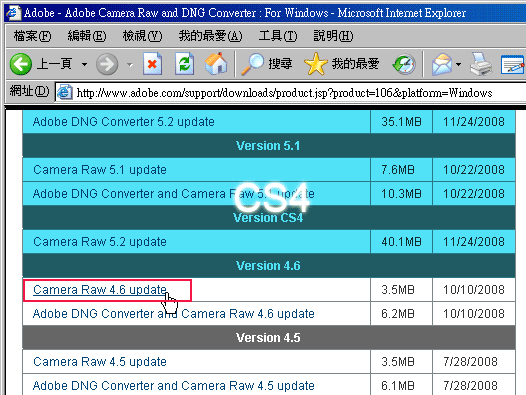526x395 pixels.
Task: Click the Camera Raw 4.6 update link
Action: coord(100,290)
